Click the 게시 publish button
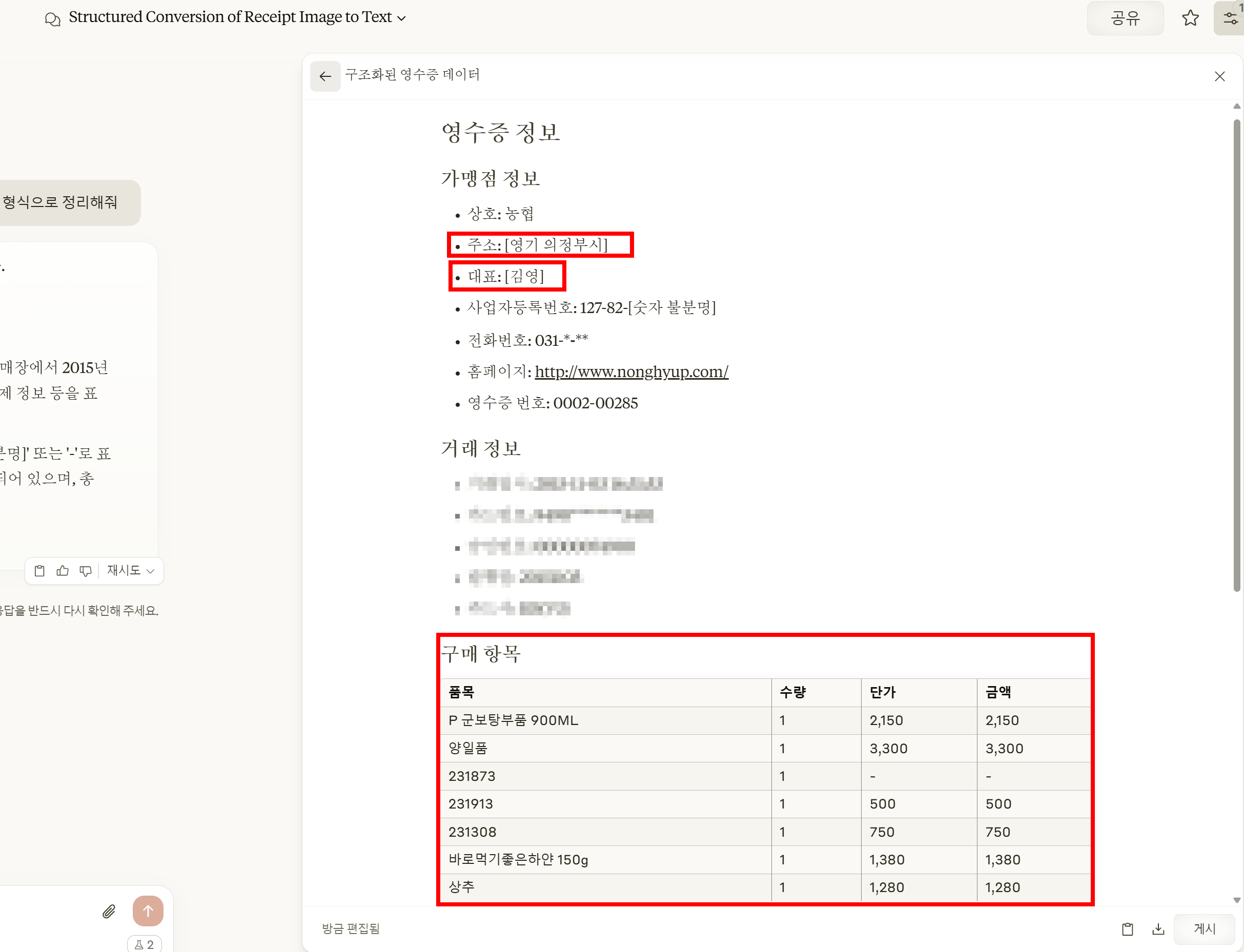The image size is (1244, 952). click(x=1204, y=929)
